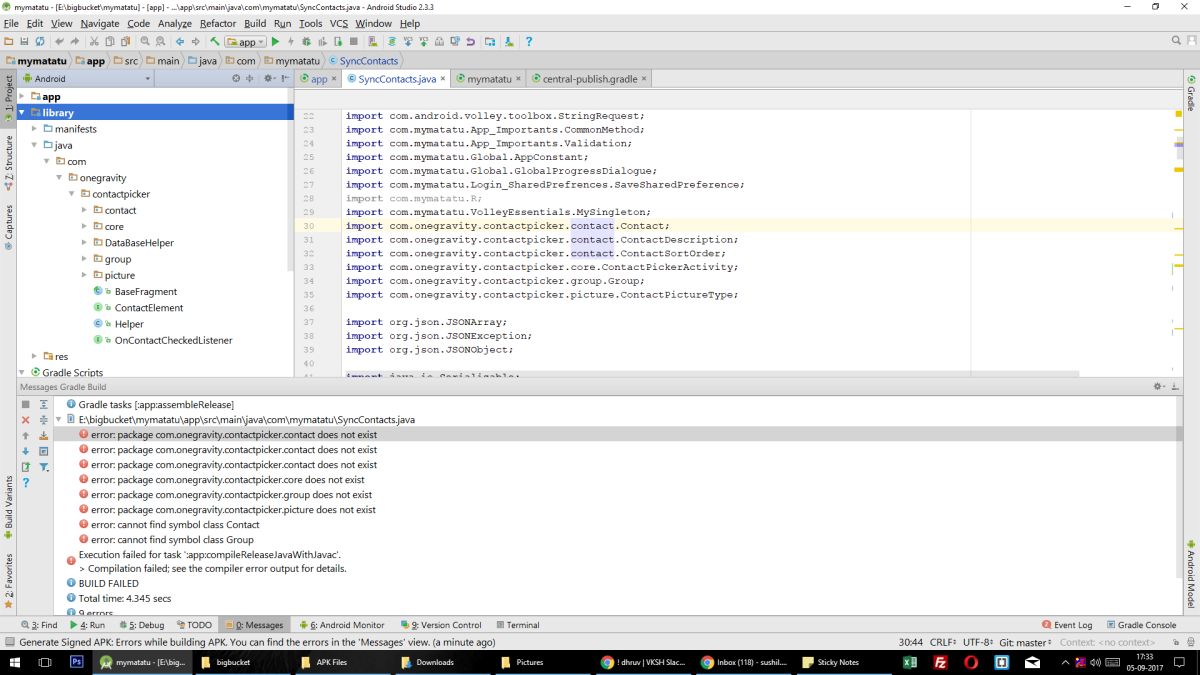Click the Stop square toolbar icon
1200x675 pixels.
pyautogui.click(x=353, y=42)
